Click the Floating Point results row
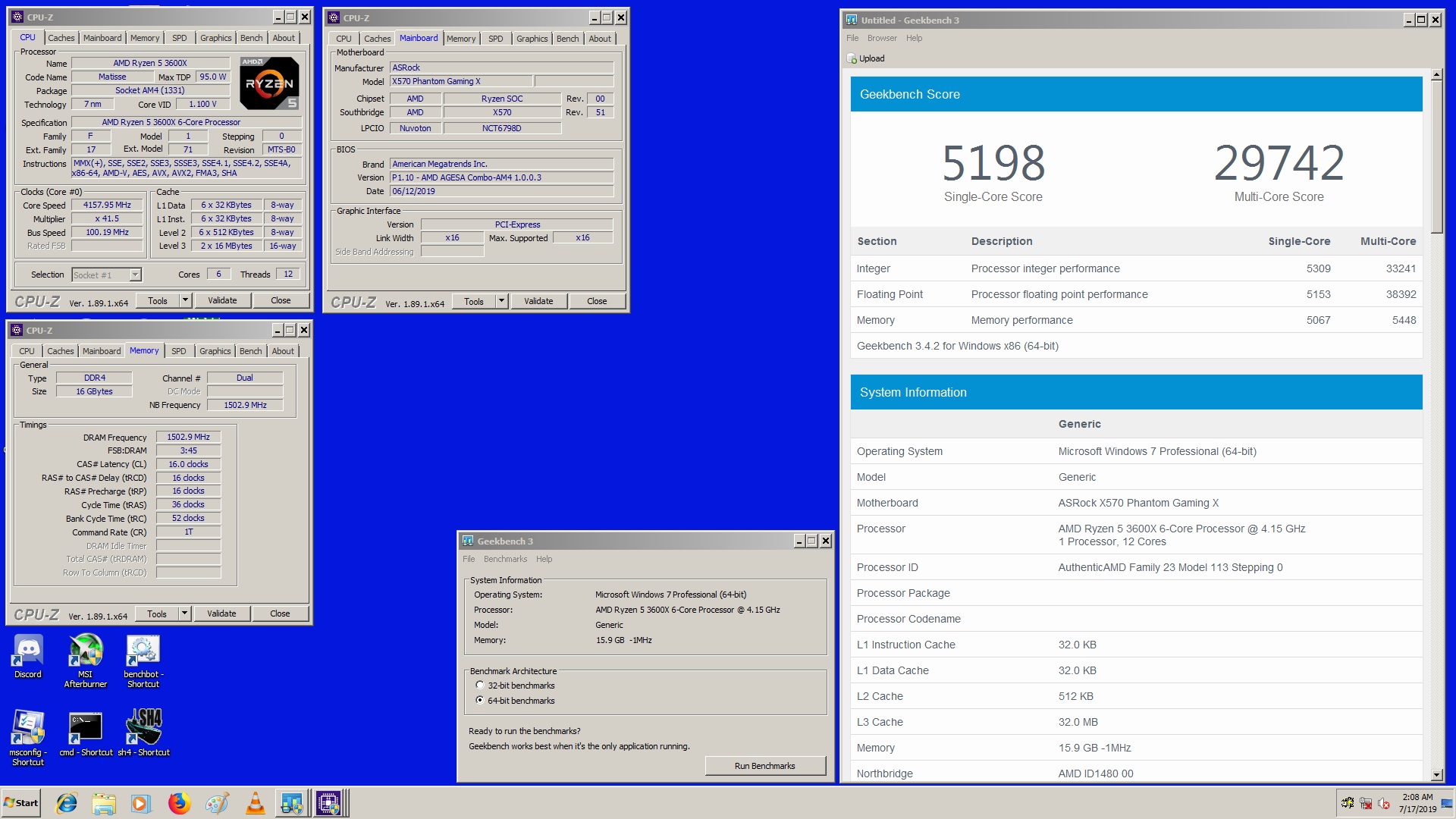The image size is (1456, 819). tap(1136, 294)
